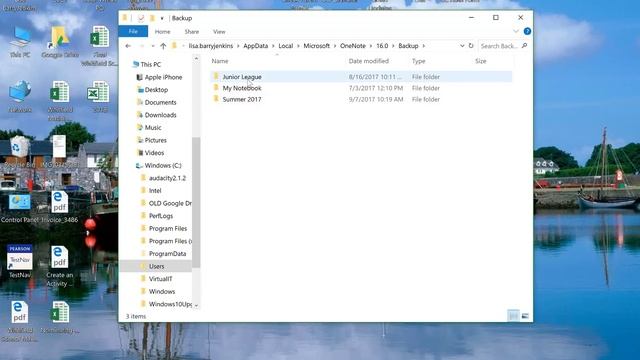This screenshot has height=360, width=640.
Task: Navigate to Local in the address bar
Action: pos(286,46)
